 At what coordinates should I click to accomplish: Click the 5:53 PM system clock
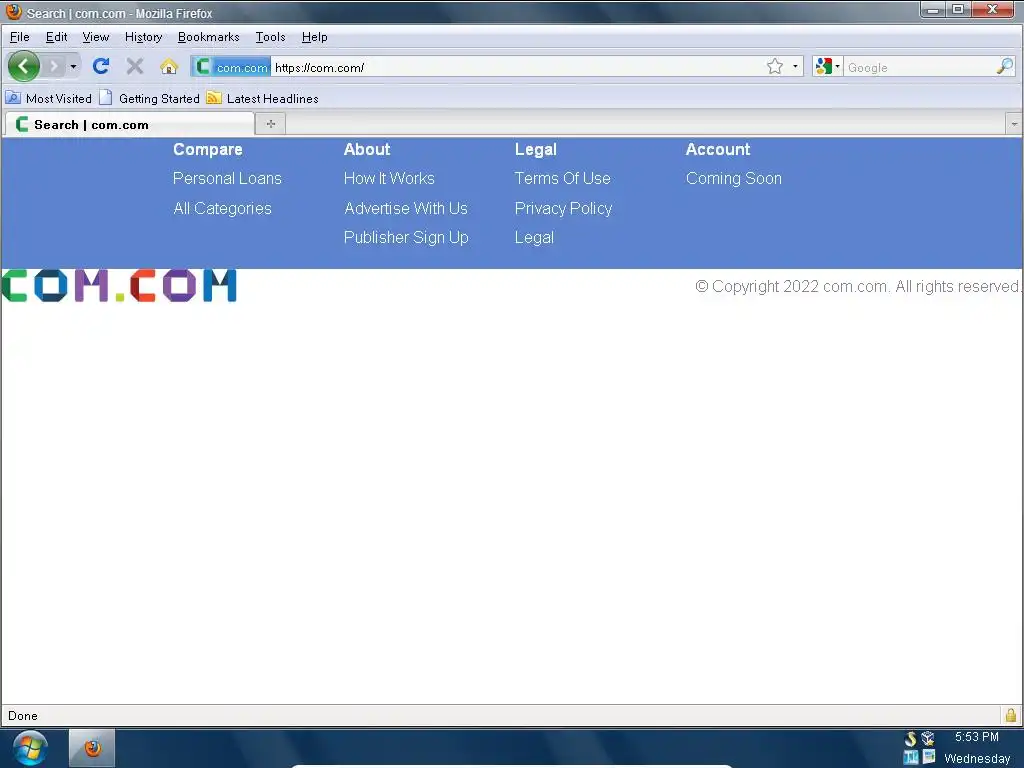pos(976,737)
